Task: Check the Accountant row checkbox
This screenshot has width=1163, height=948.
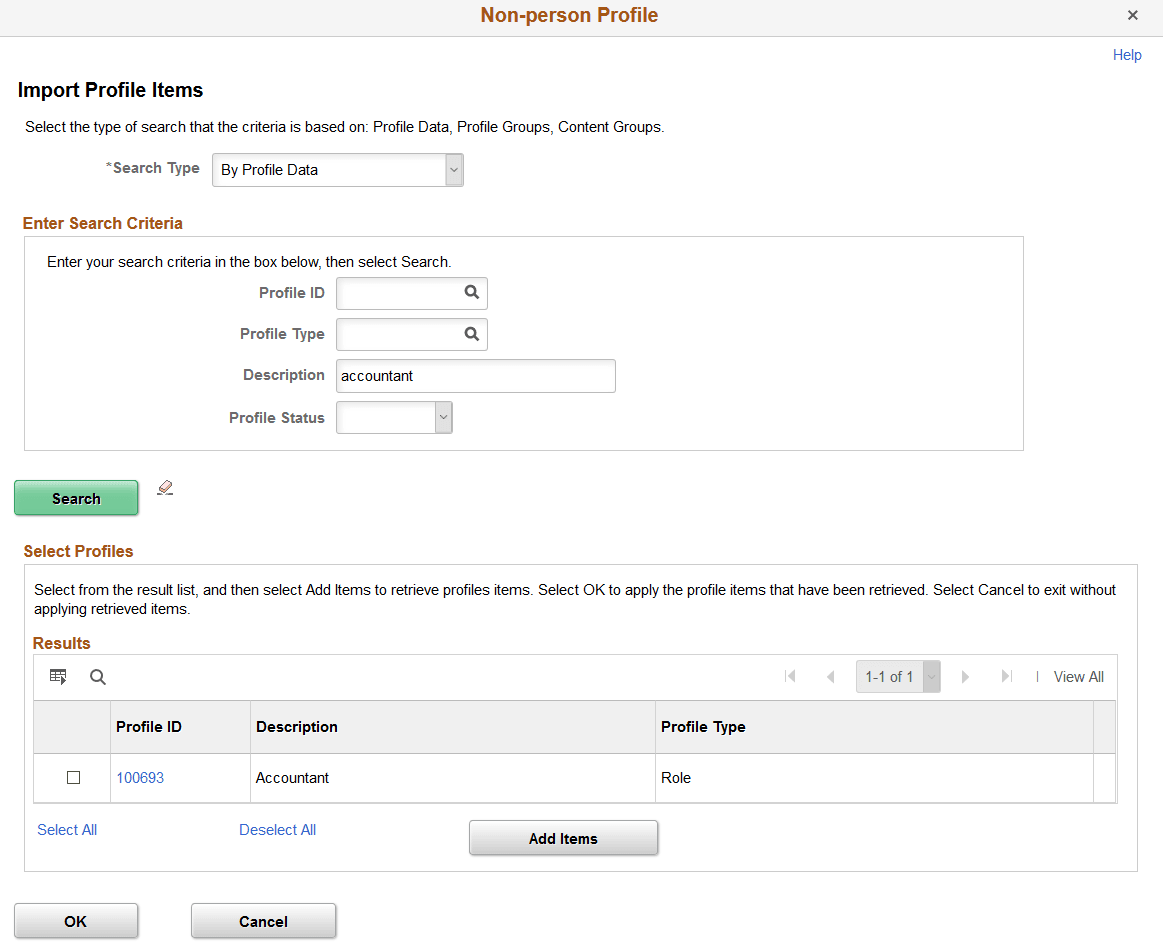Action: pyautogui.click(x=71, y=777)
